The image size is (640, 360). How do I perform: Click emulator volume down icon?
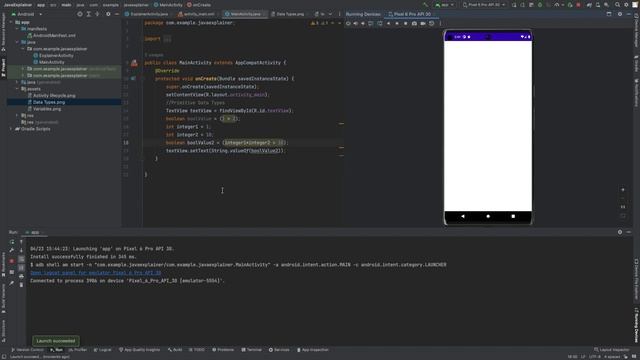[363, 24]
